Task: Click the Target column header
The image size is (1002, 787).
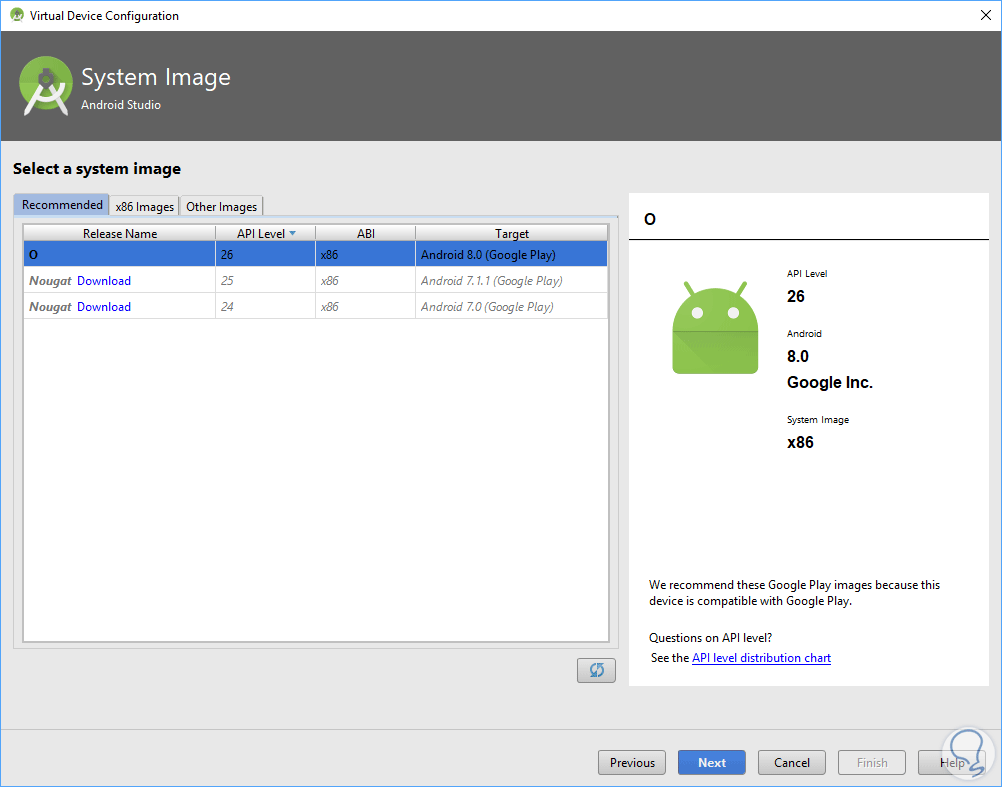Action: coord(511,233)
